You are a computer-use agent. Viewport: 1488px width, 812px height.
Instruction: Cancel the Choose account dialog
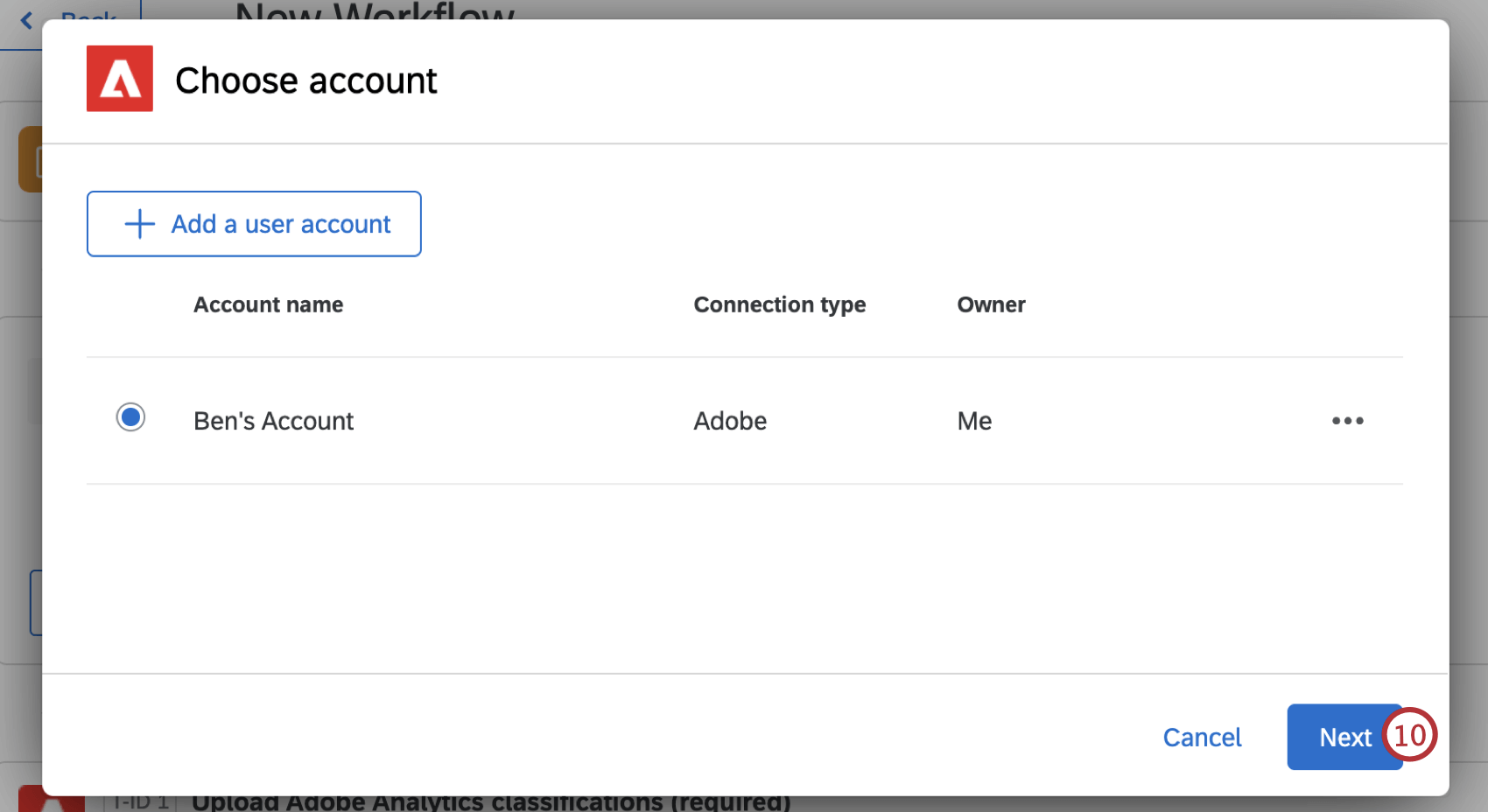[1202, 737]
